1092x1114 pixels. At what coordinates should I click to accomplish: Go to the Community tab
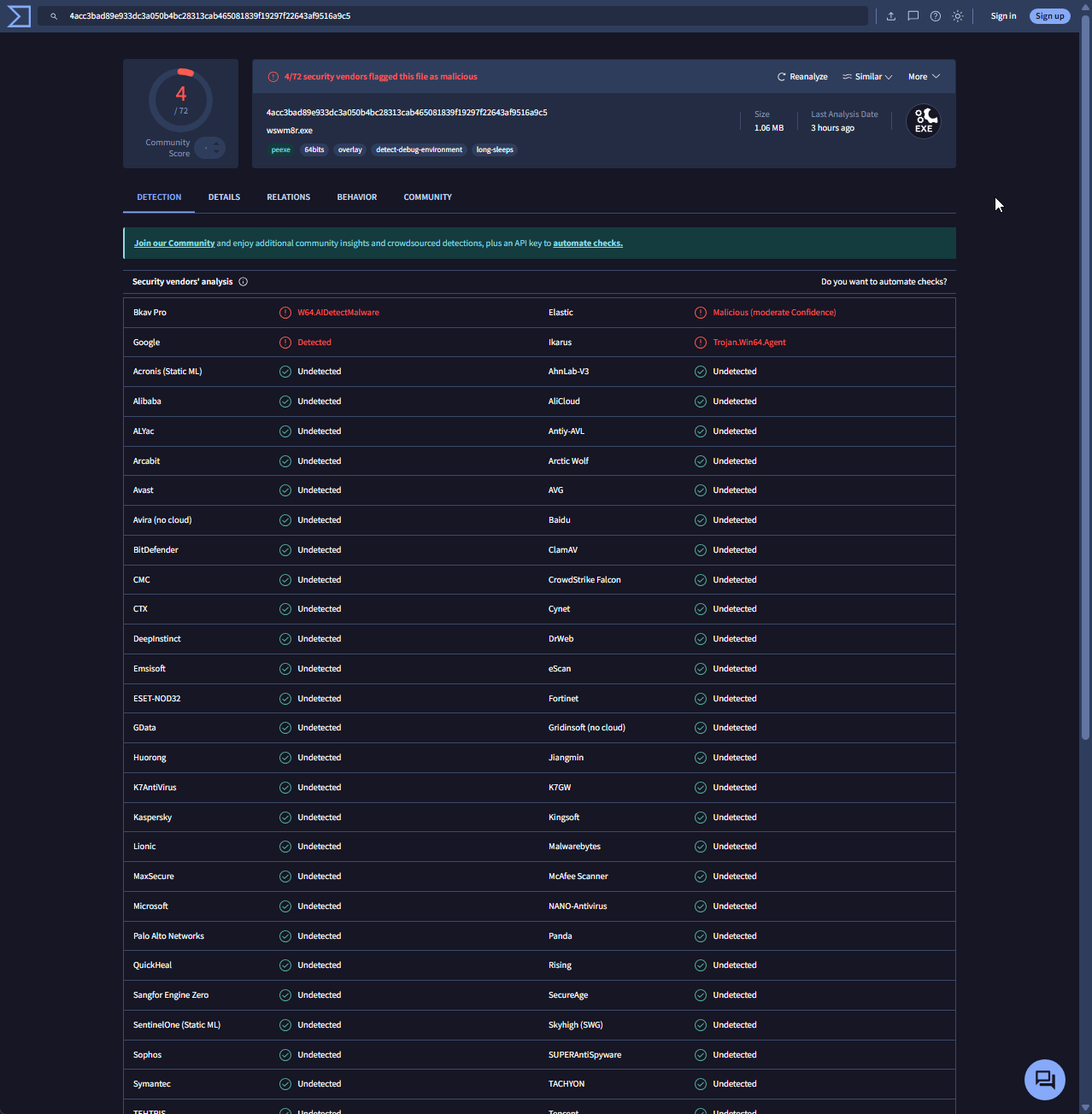tap(427, 197)
